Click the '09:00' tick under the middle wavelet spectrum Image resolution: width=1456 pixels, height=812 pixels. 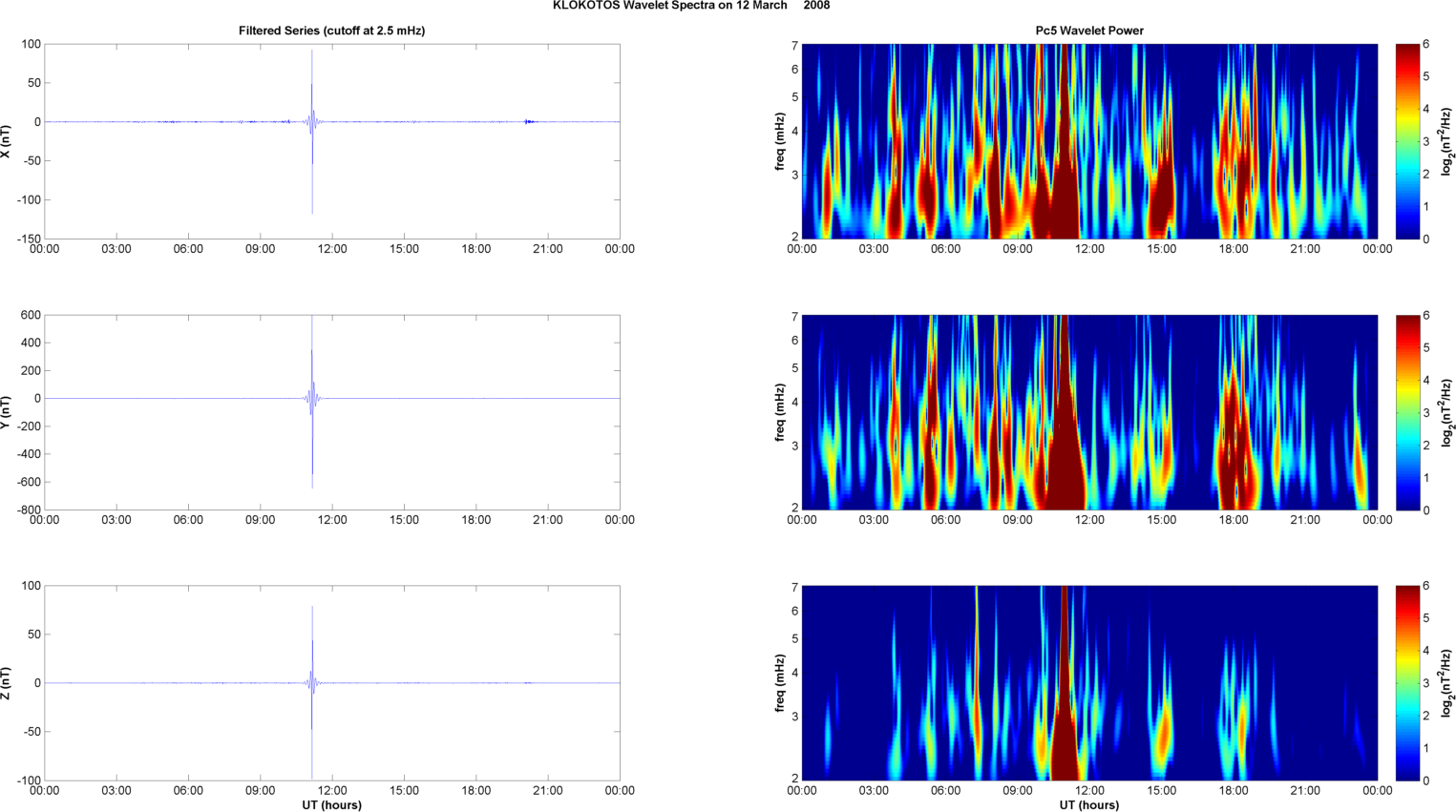(x=1018, y=520)
